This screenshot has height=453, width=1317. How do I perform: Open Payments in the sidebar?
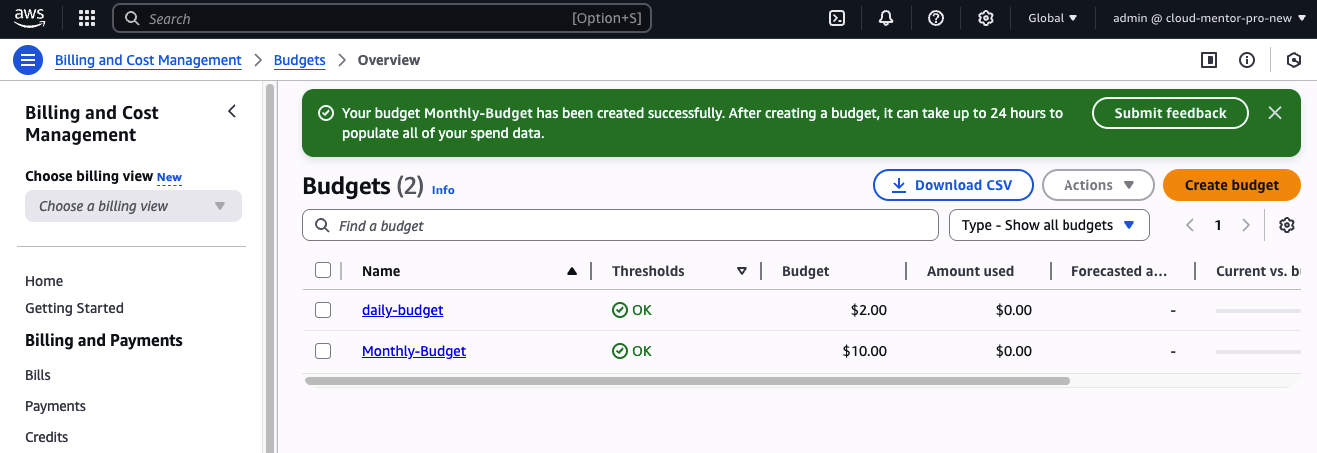pyautogui.click(x=55, y=406)
